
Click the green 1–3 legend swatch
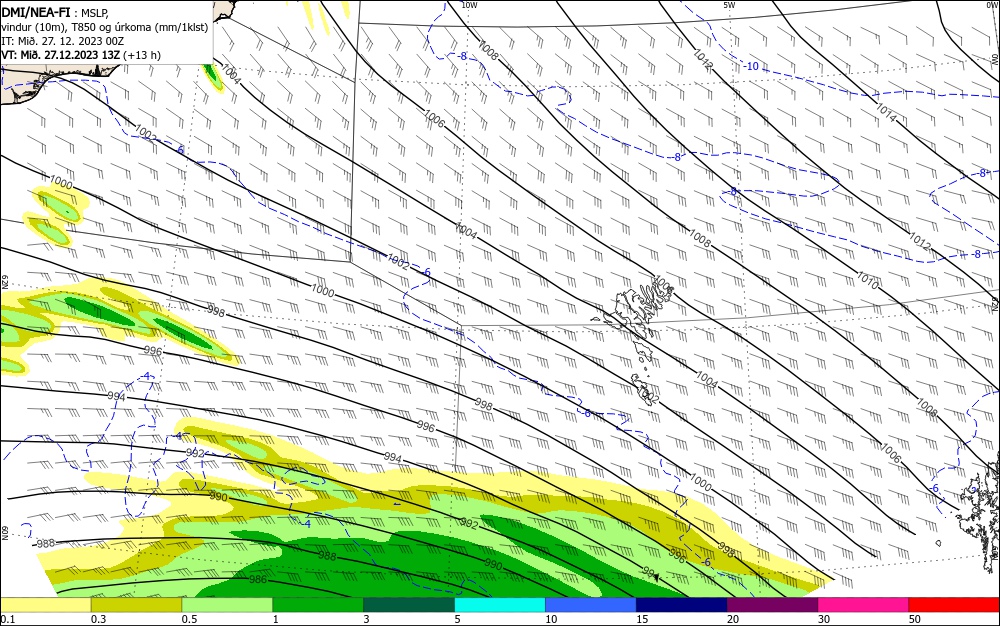click(x=318, y=605)
